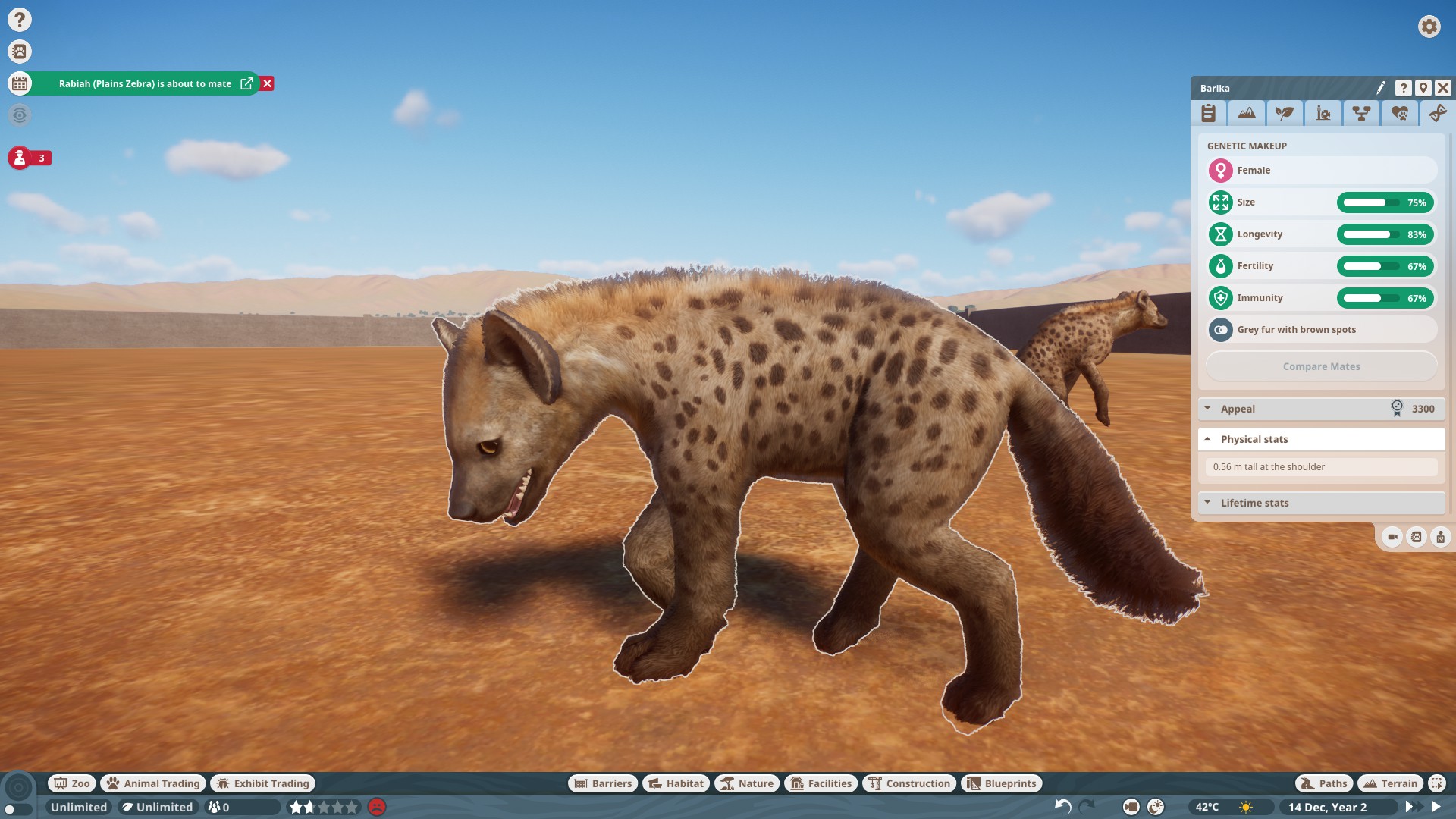Open the Barriers build menu
The height and width of the screenshot is (819, 1456).
tap(603, 783)
